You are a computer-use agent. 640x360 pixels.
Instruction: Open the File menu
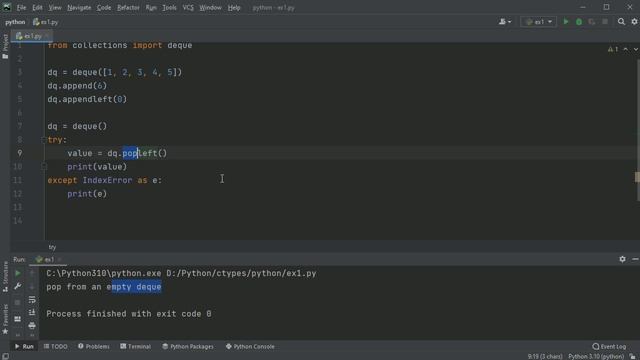pyautogui.click(x=21, y=8)
